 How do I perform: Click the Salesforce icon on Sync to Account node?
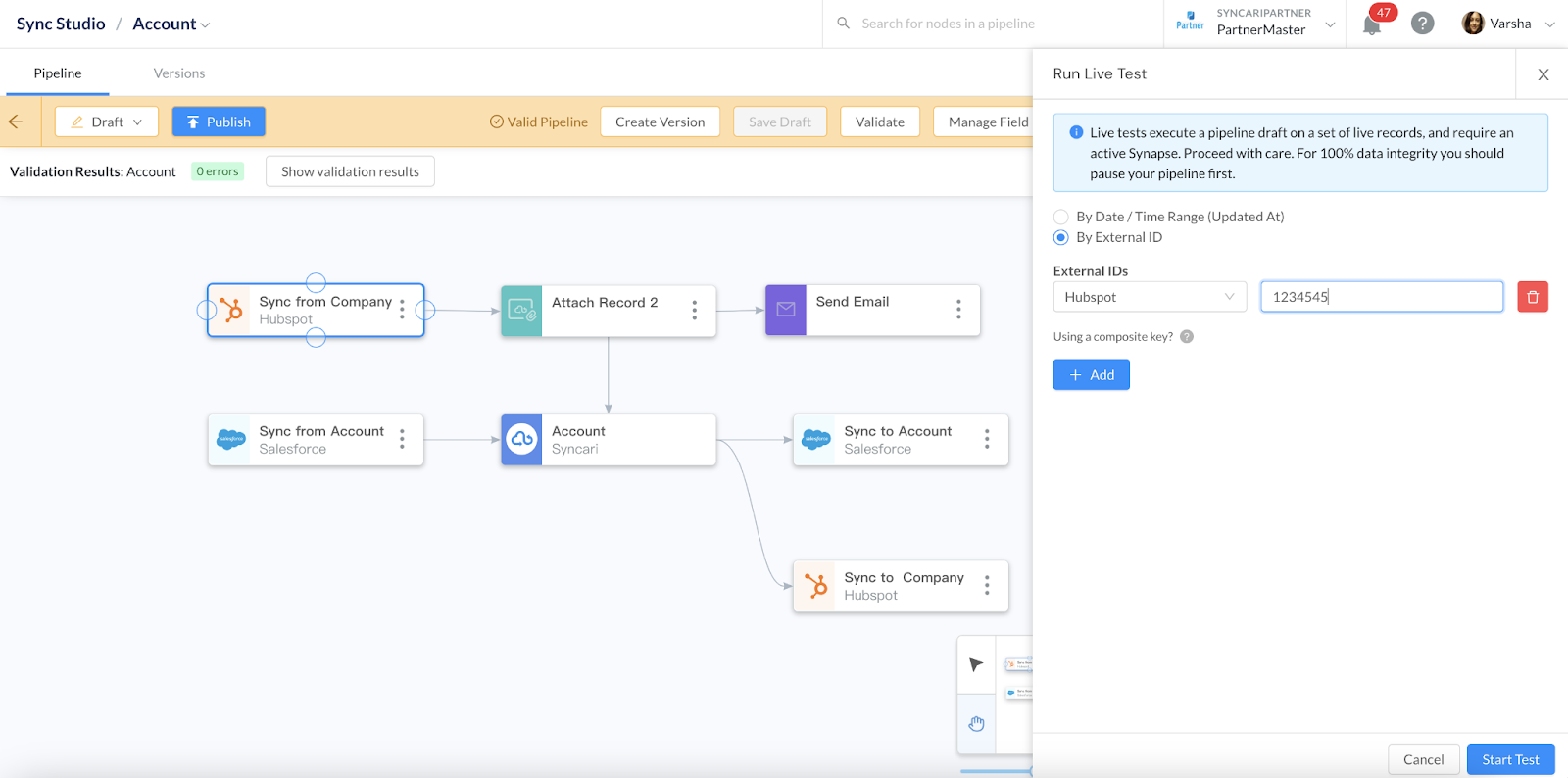coord(815,439)
